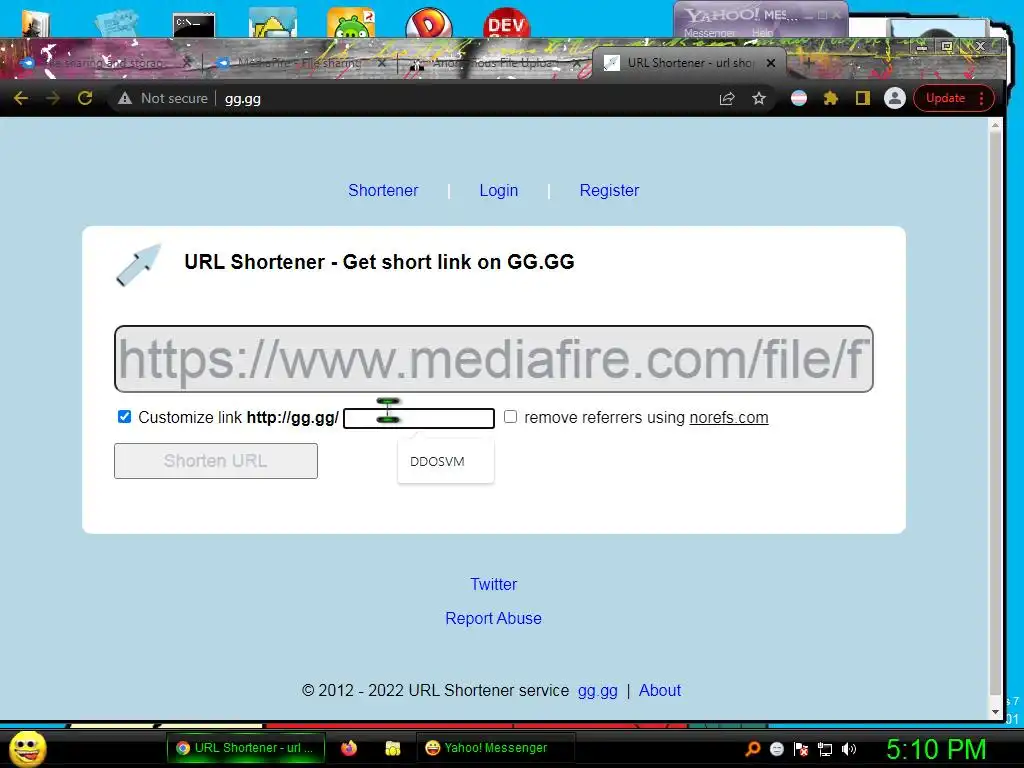Click the magnifier tray icon

[x=752, y=749]
